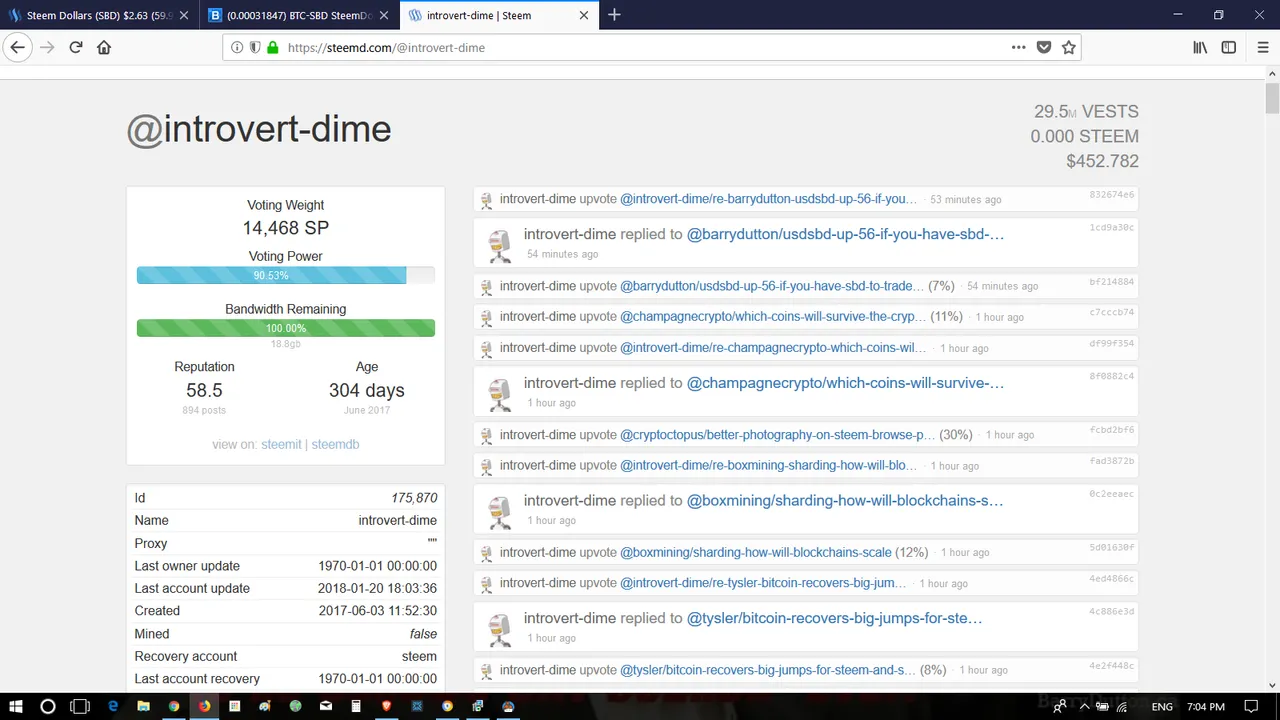Click the Id value 175,870
Viewport: 1280px width, 720px height.
coord(414,498)
